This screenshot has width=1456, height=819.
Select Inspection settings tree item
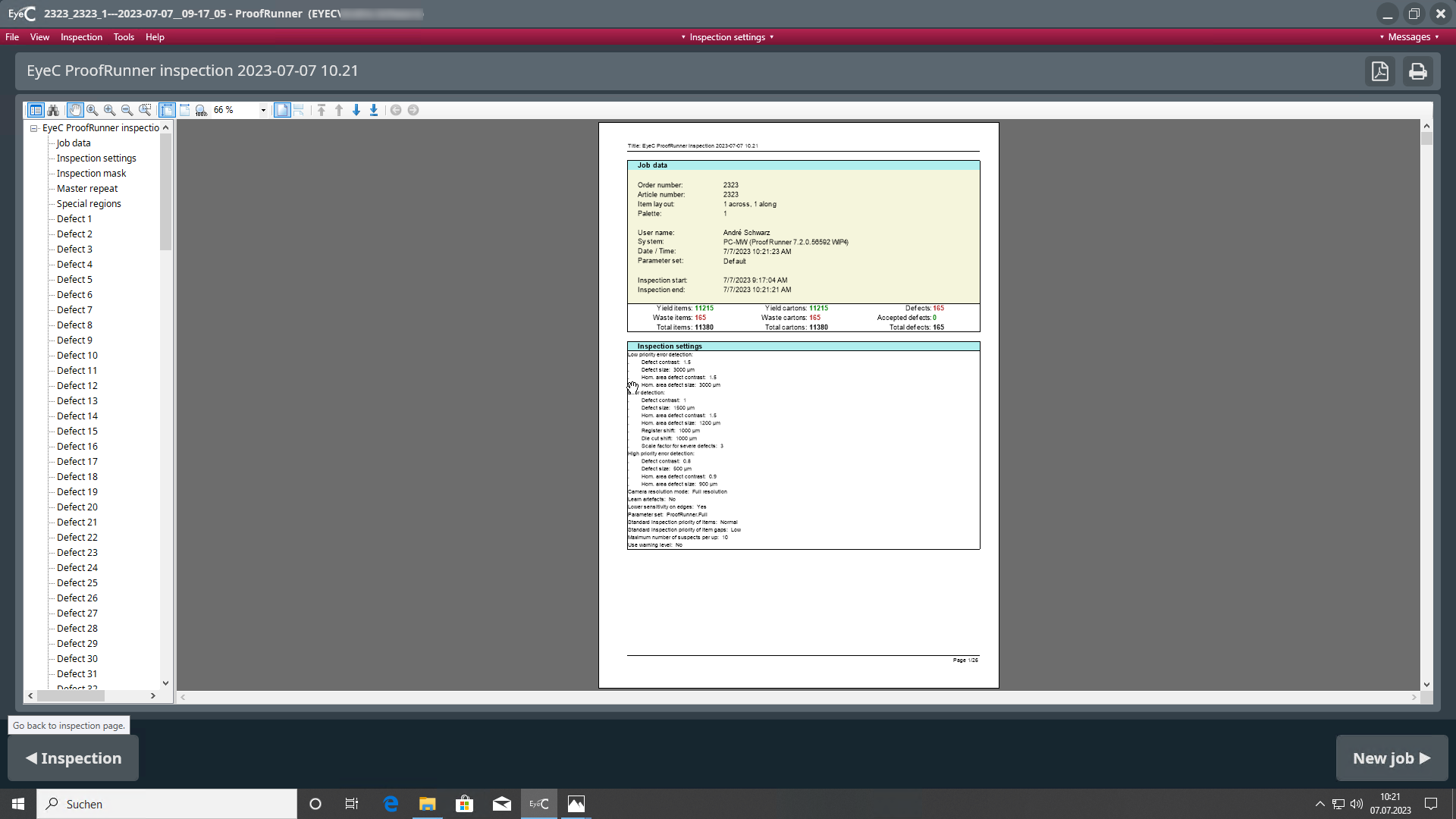click(96, 158)
